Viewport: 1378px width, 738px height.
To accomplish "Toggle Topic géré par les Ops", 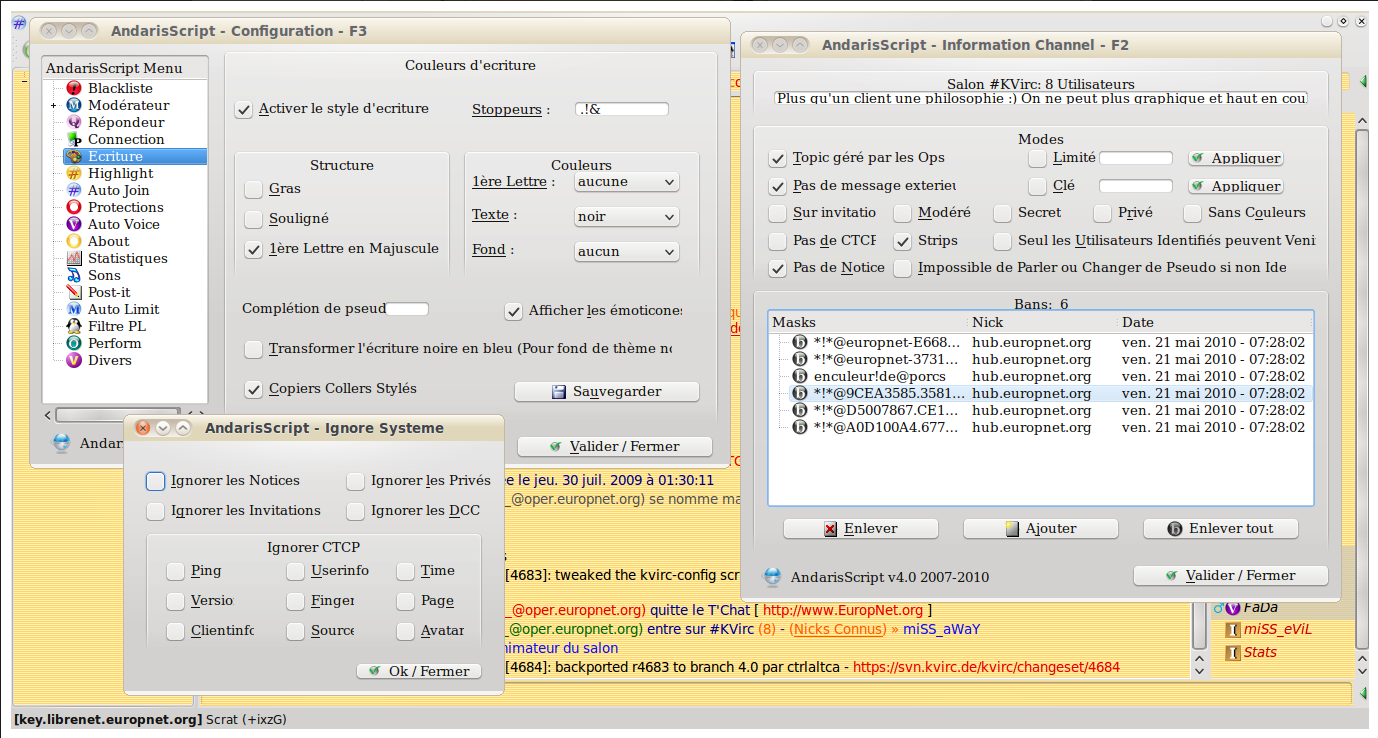I will pyautogui.click(x=777, y=158).
